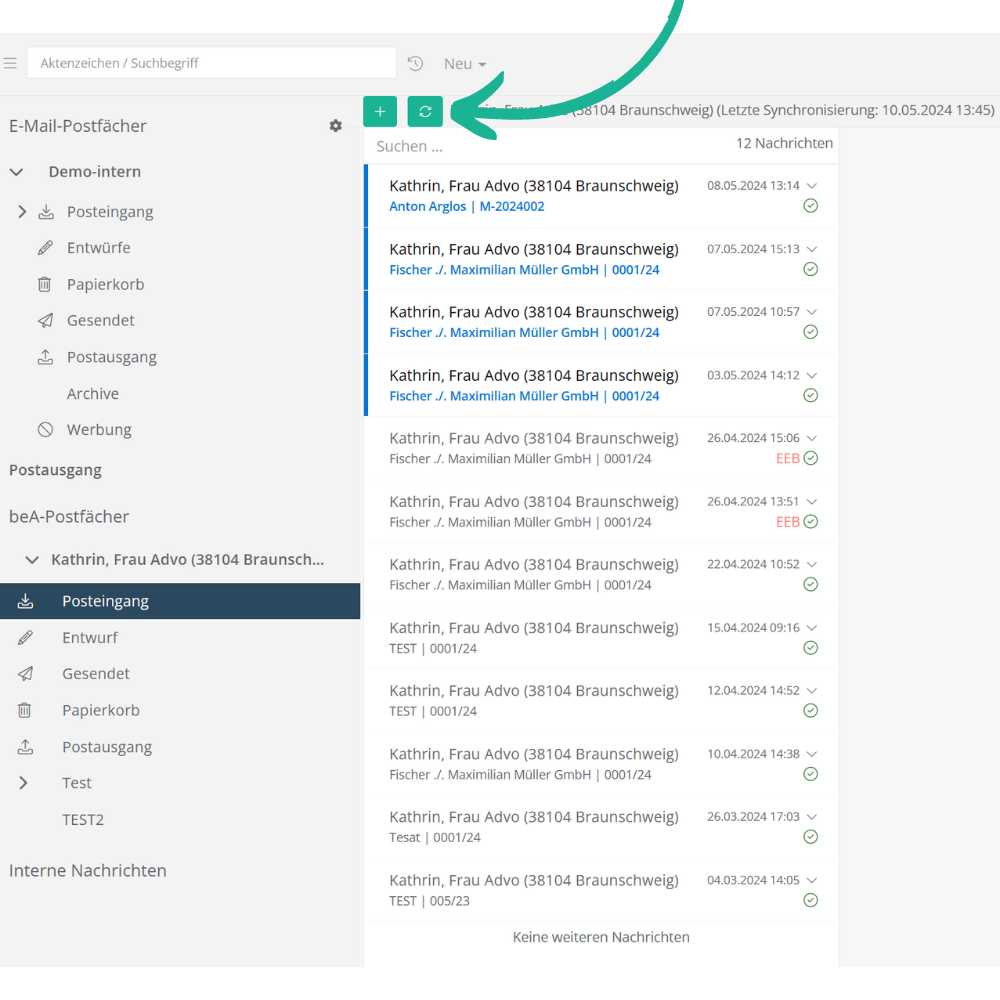Viewport: 1000px width, 1000px height.
Task: Collapse the Demo-intern mailbox tree
Action: [16, 172]
